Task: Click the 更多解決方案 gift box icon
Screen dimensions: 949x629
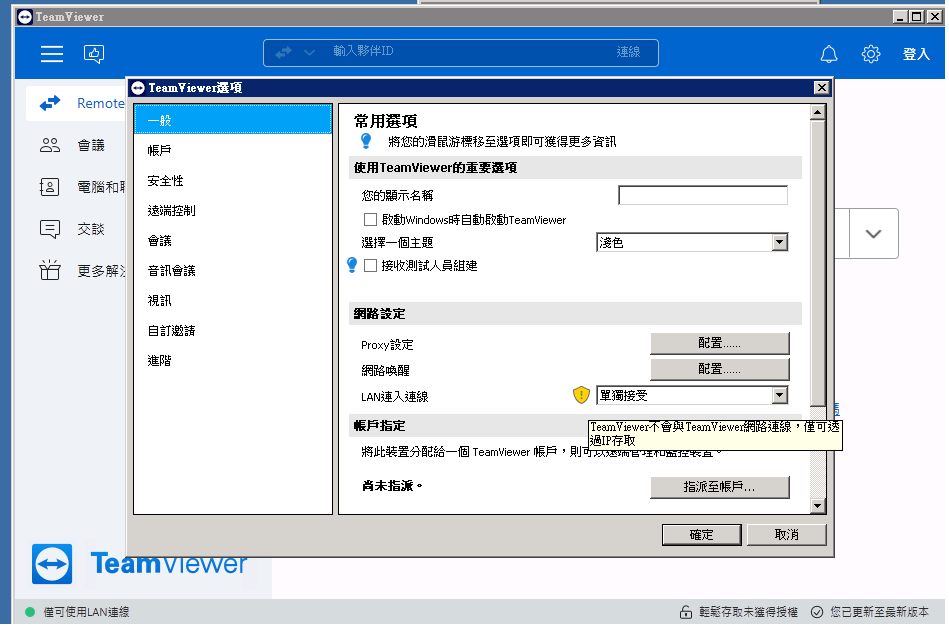Action: point(50,270)
